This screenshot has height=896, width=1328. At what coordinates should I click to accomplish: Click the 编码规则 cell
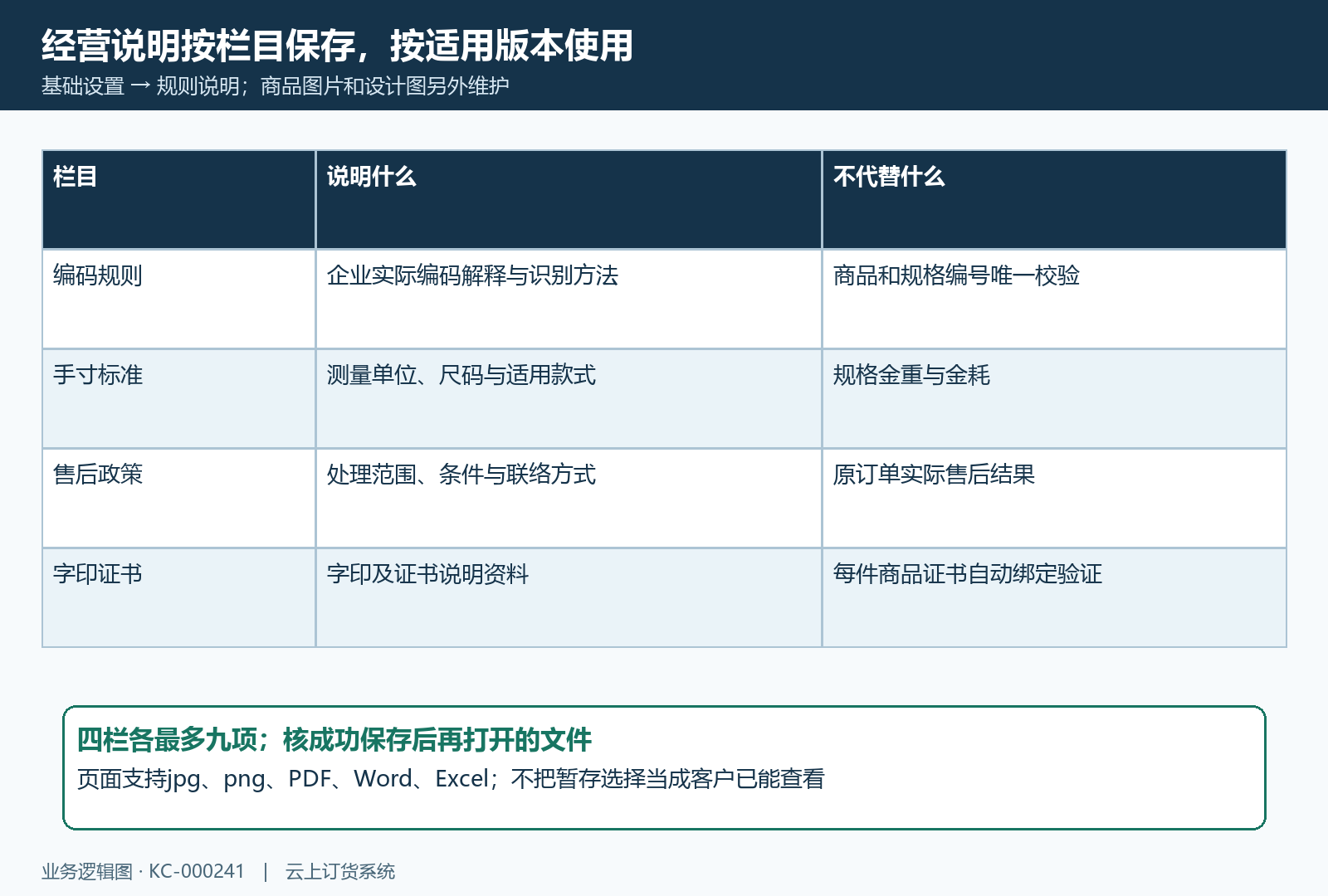[178, 299]
